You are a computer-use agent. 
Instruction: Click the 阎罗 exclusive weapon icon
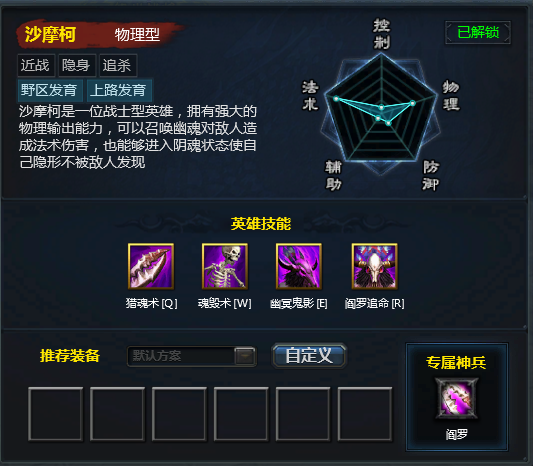tap(457, 398)
